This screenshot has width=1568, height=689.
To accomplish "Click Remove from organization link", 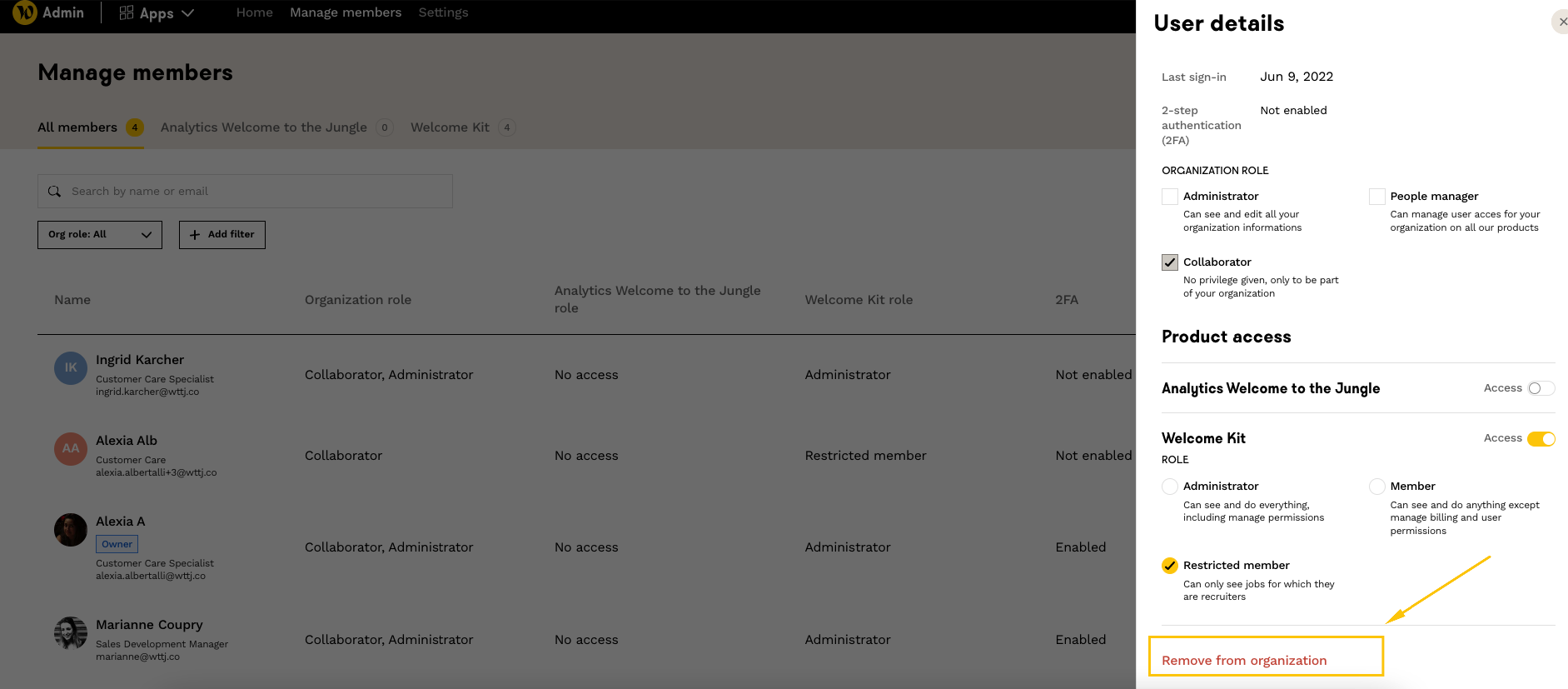I will [1244, 661].
